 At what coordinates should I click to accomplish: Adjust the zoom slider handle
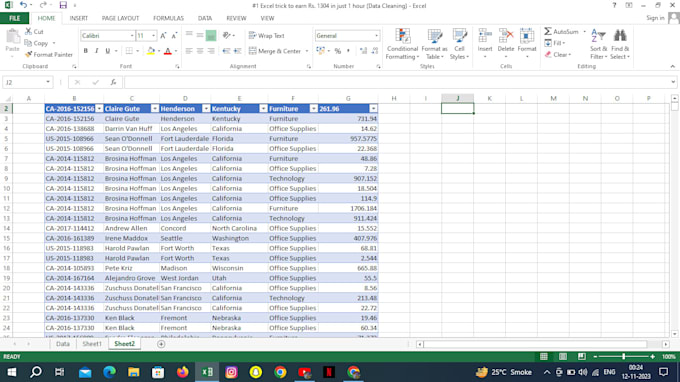(624, 356)
